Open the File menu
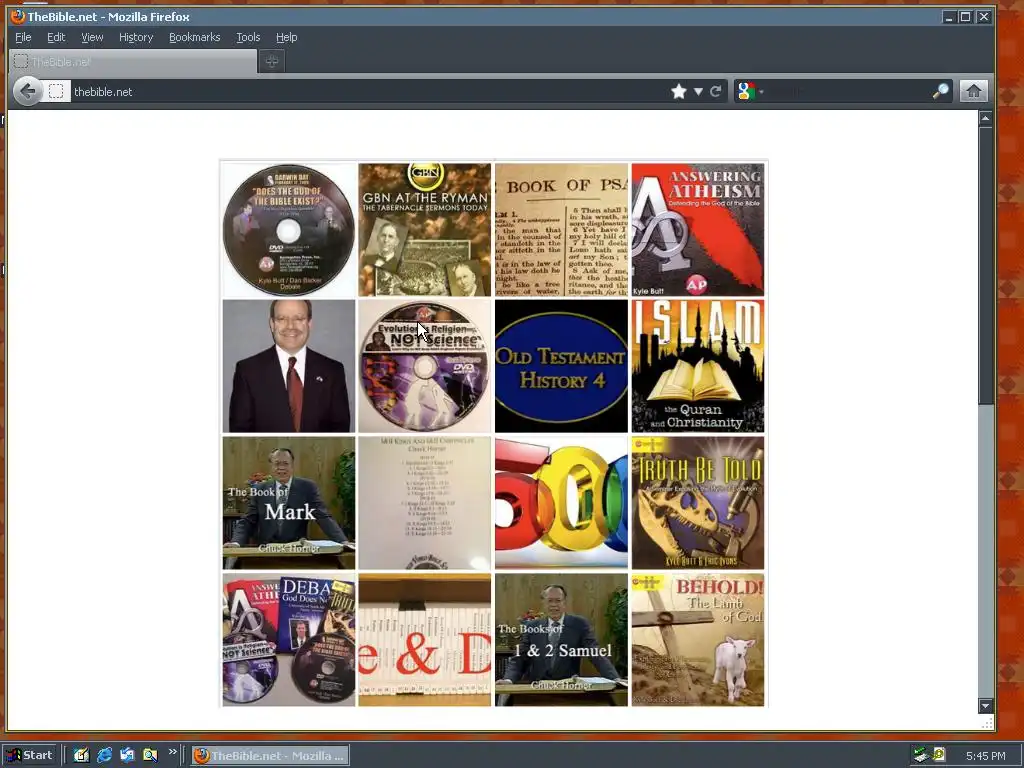 [23, 37]
